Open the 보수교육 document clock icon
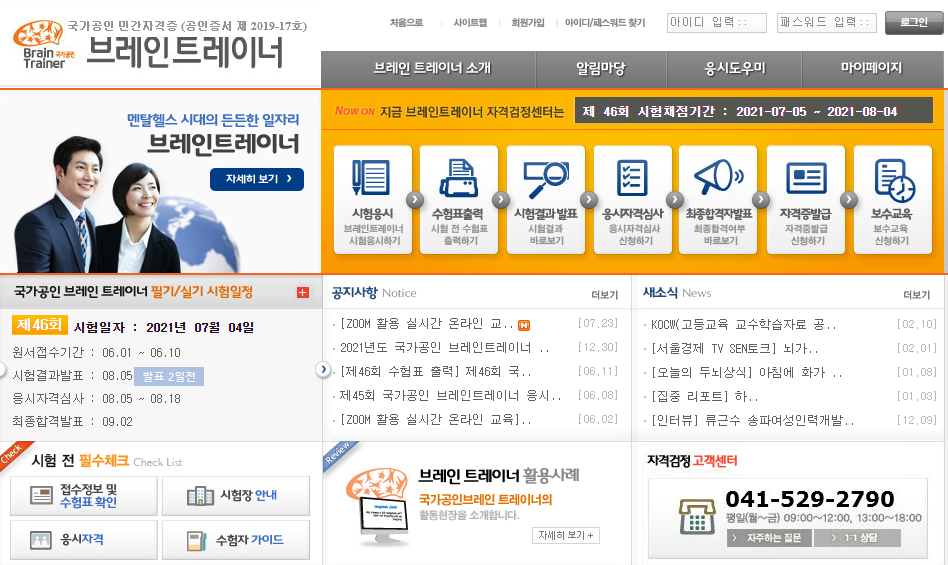The image size is (948, 565). [894, 180]
